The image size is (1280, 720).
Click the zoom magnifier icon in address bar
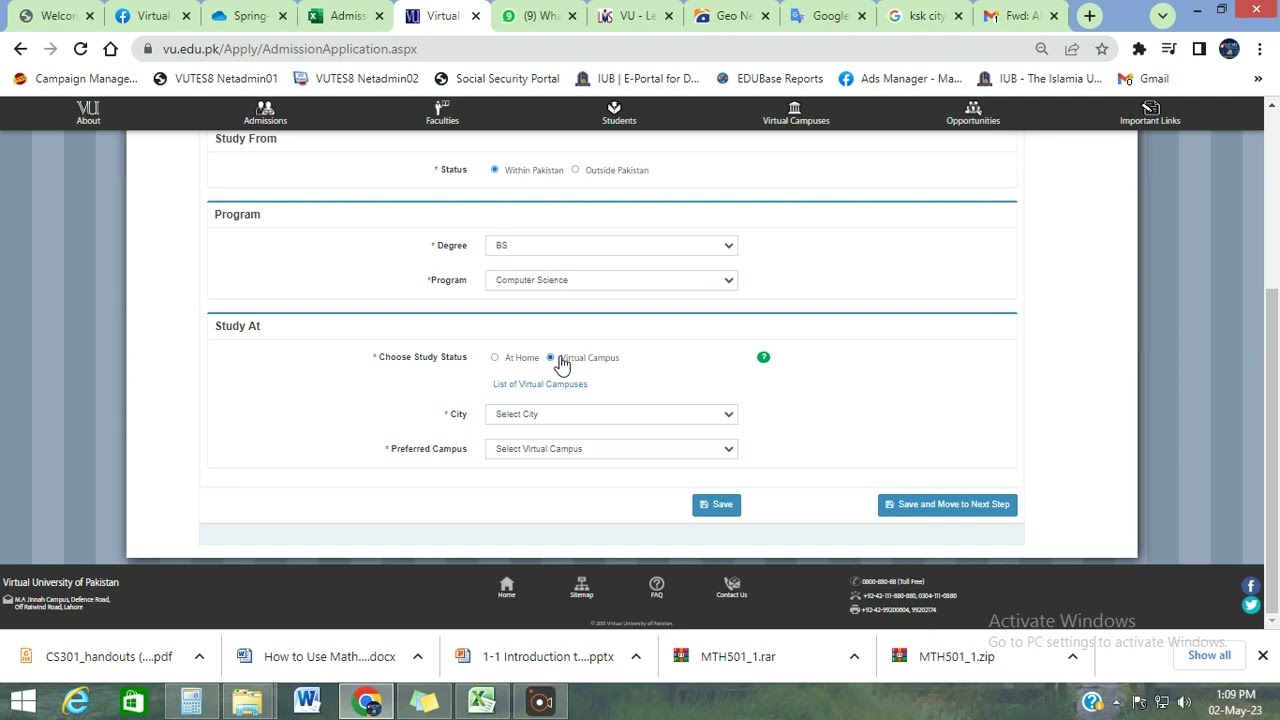coord(1042,49)
